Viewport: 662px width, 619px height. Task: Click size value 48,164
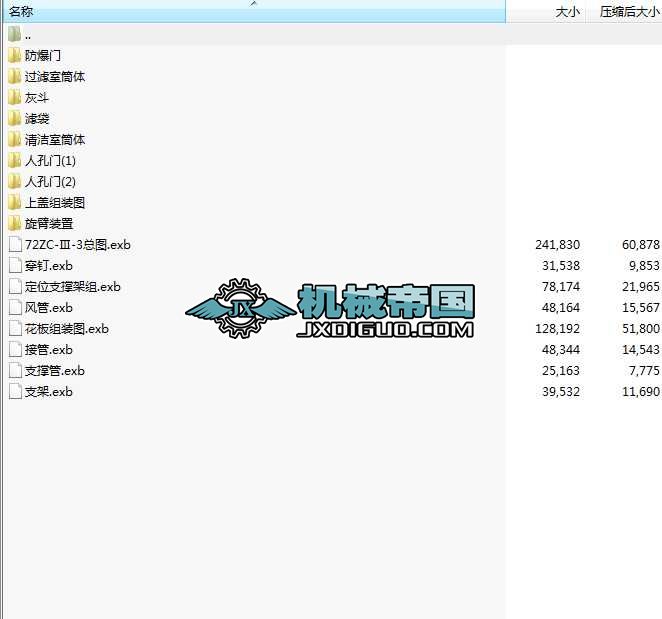point(561,307)
